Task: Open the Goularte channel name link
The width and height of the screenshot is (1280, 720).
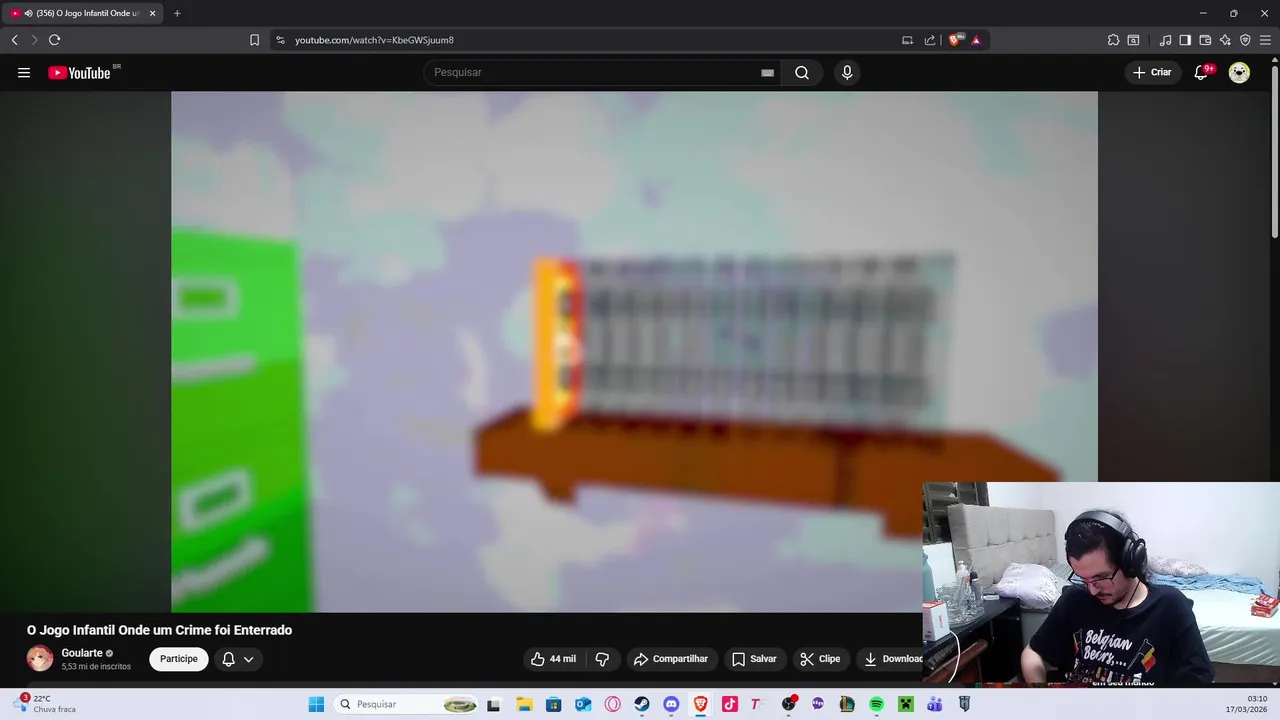Action: (x=82, y=653)
